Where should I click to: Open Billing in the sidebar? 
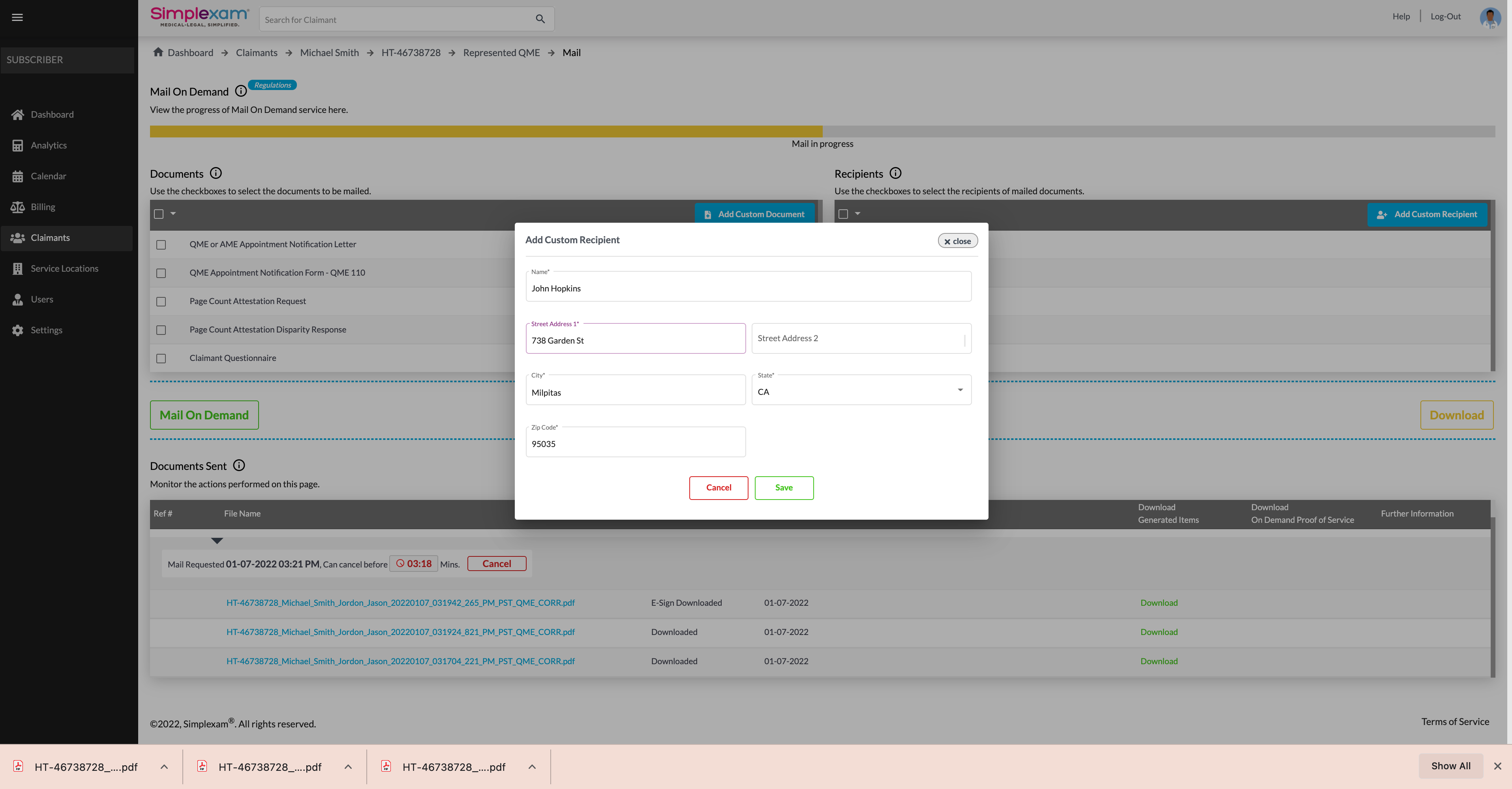(43, 207)
